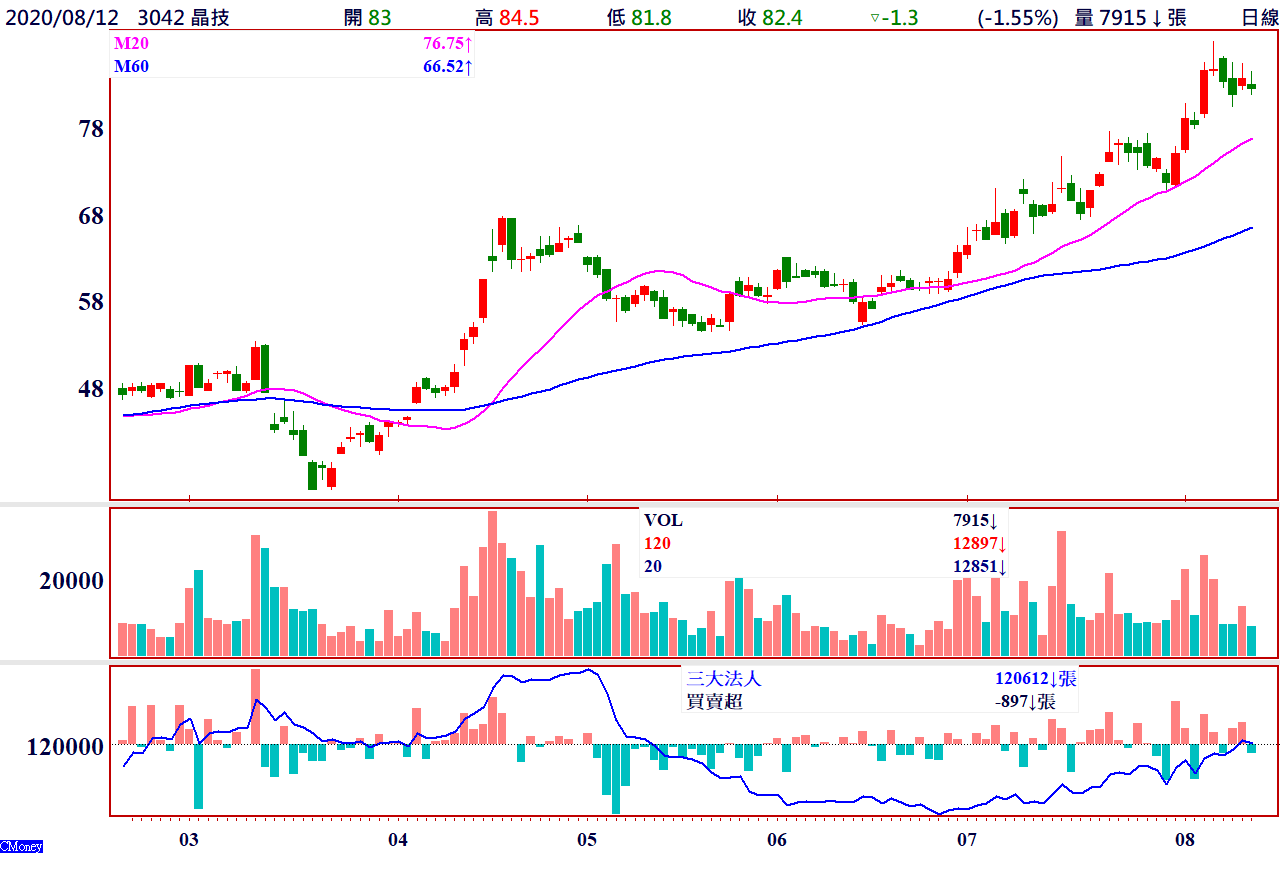Click the 120-day volume value 12897
Image resolution: width=1280 pixels, height=874 pixels.
click(980, 544)
